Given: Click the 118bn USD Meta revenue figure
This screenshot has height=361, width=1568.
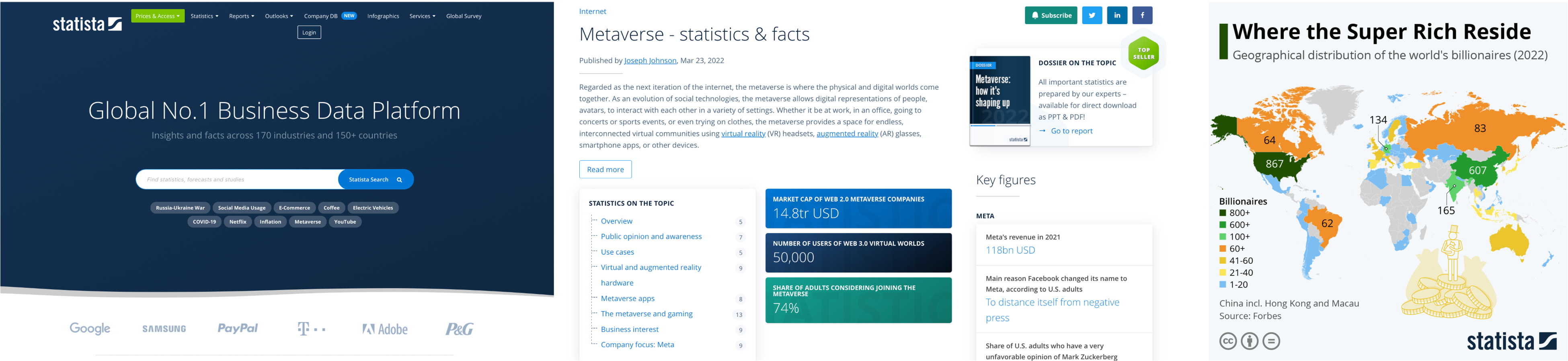Looking at the screenshot, I should pos(1010,250).
